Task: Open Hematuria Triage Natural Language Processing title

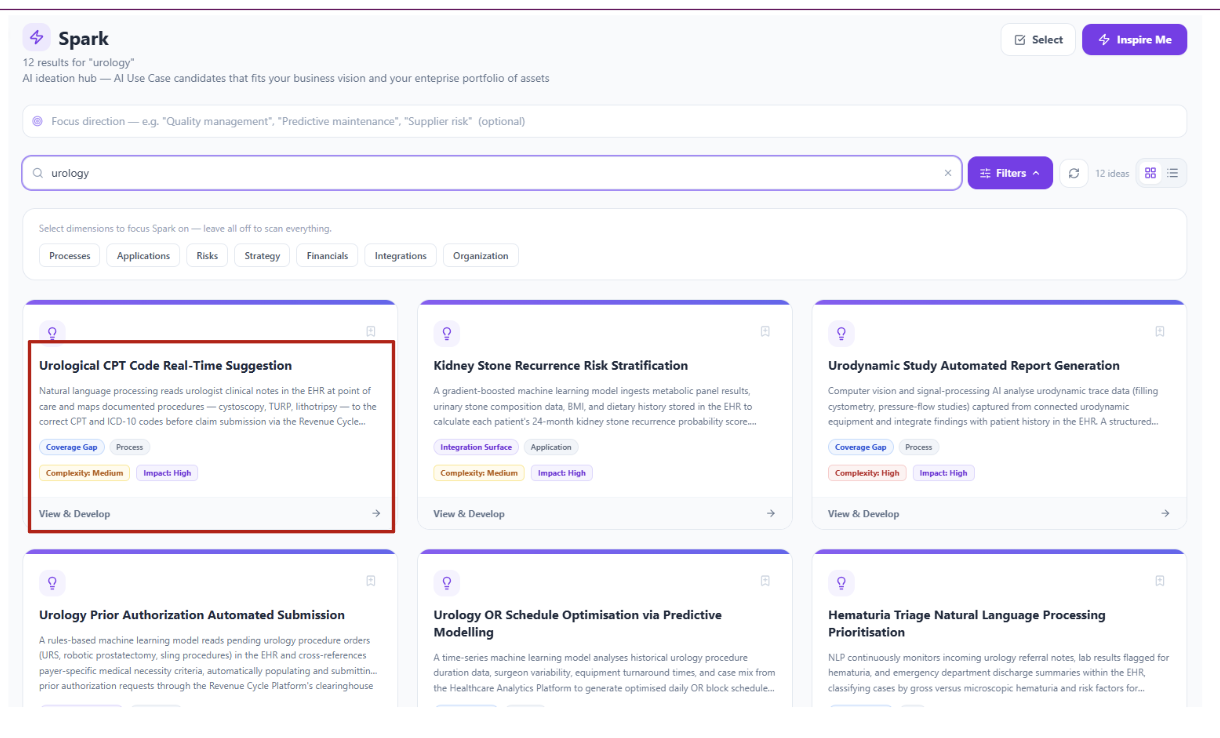Action: (x=967, y=623)
